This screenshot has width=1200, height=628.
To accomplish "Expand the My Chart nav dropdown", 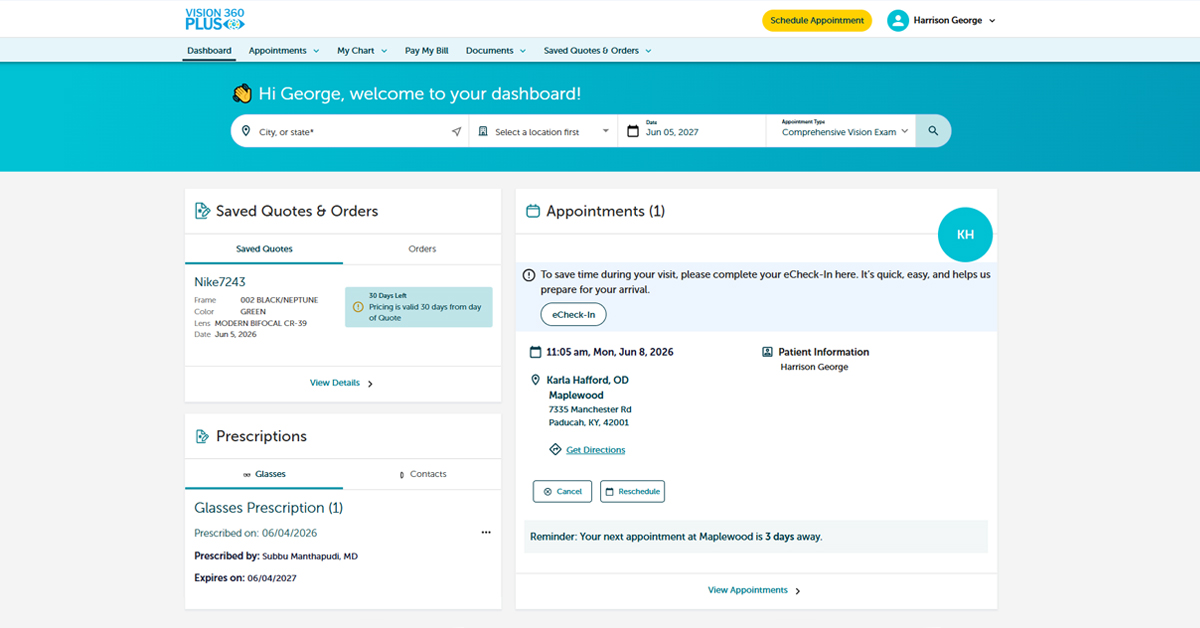I will pos(383,50).
